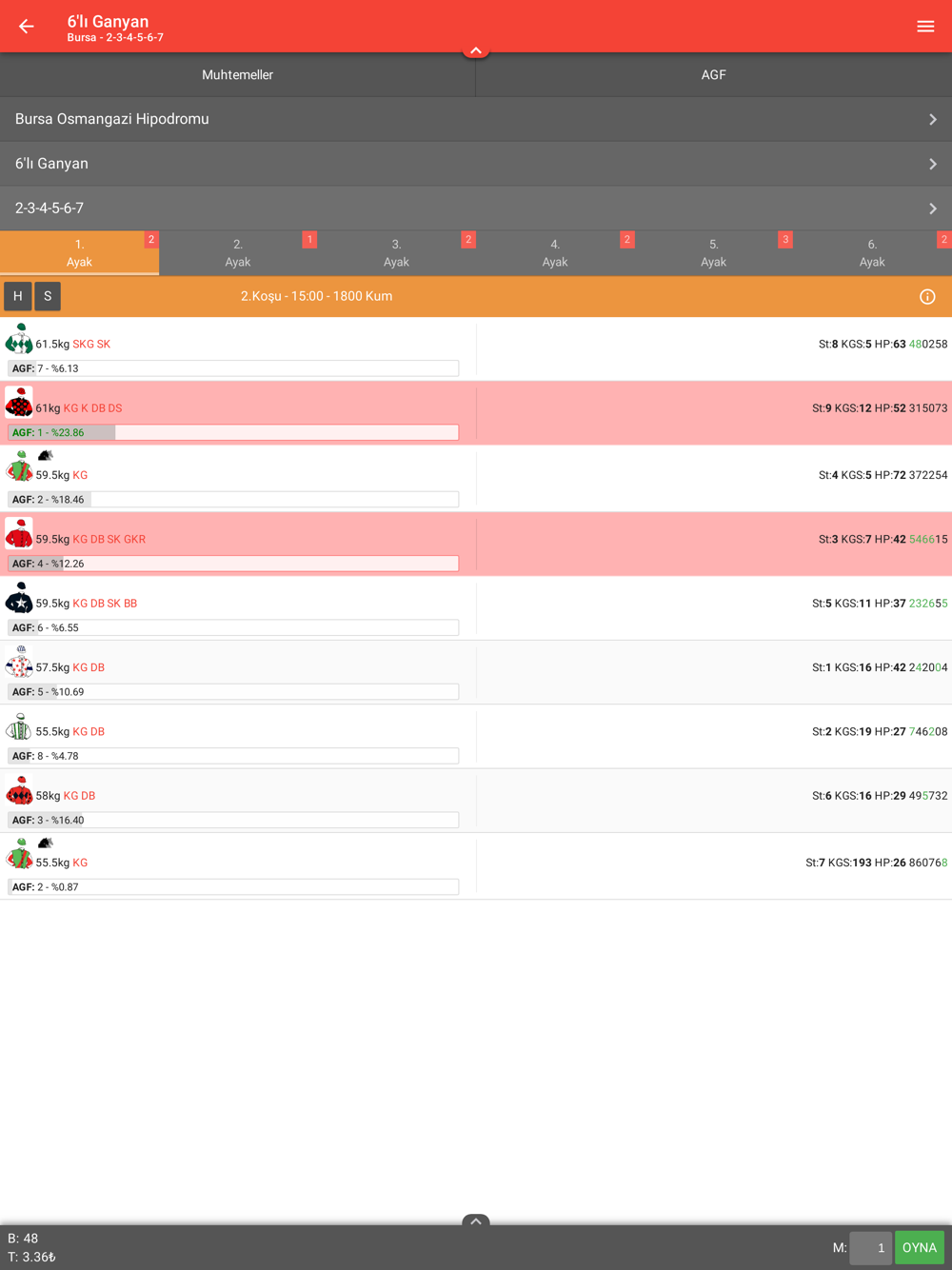Click the AGF: 1 - %23.86 bar
Screen dimensions: 952x1270
click(x=233, y=432)
